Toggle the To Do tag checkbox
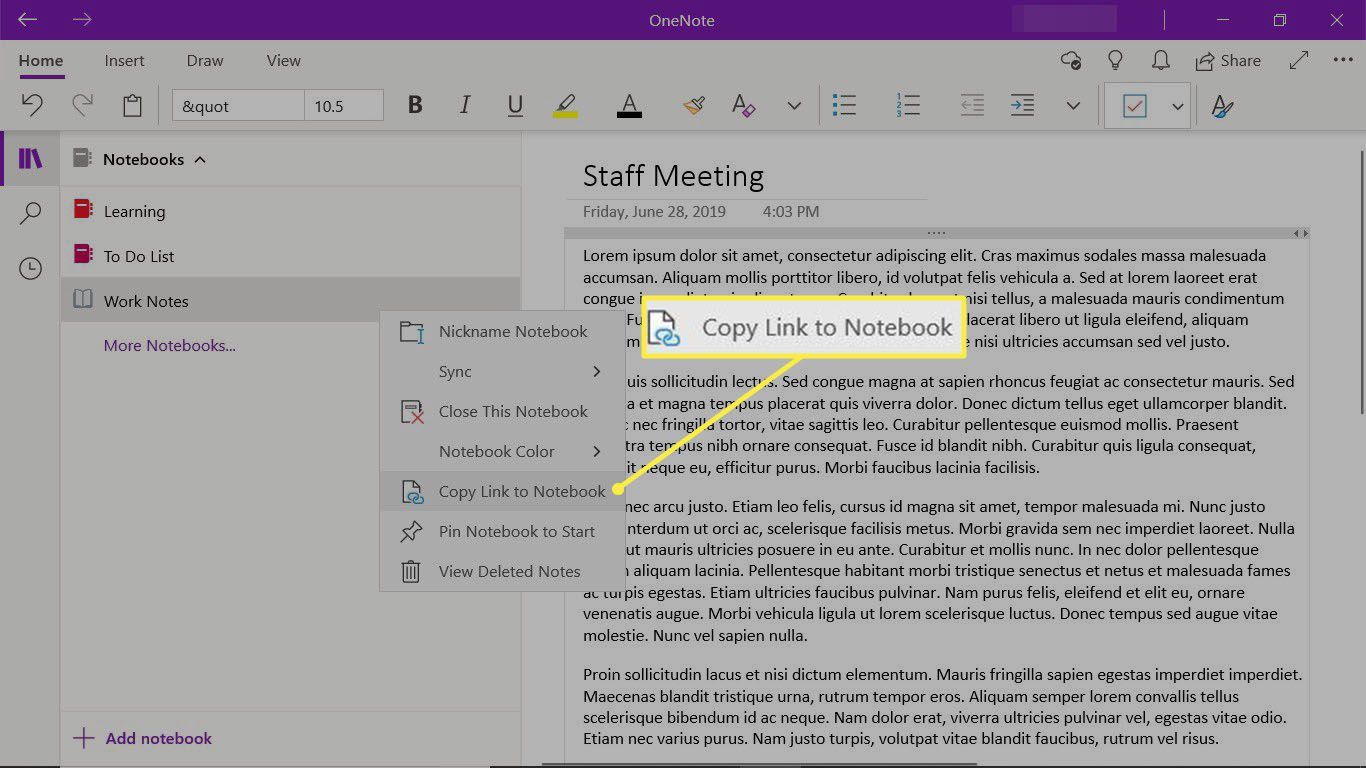This screenshot has width=1366, height=768. [x=1135, y=106]
